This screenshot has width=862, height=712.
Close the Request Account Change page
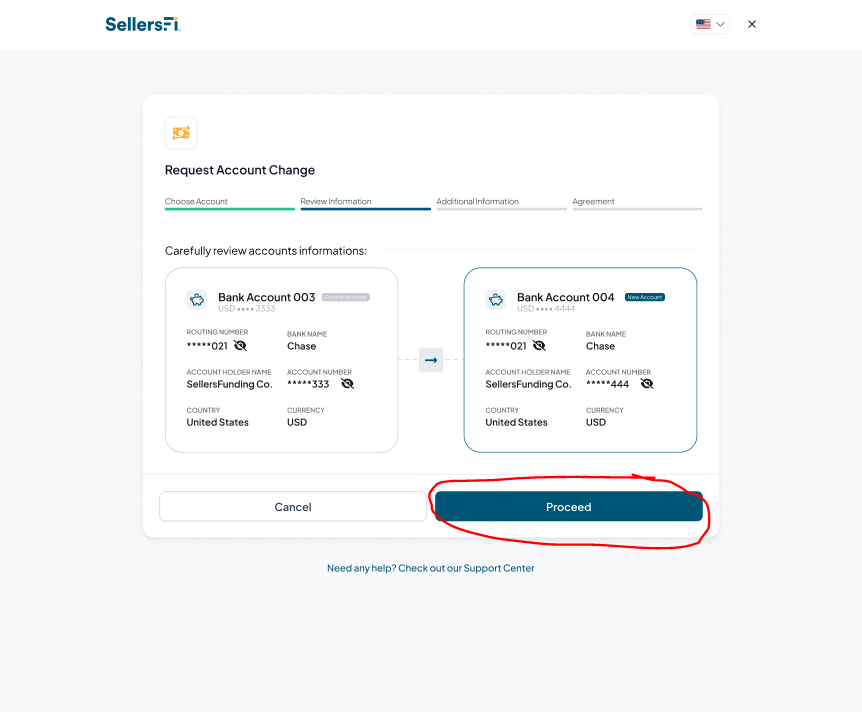(752, 24)
